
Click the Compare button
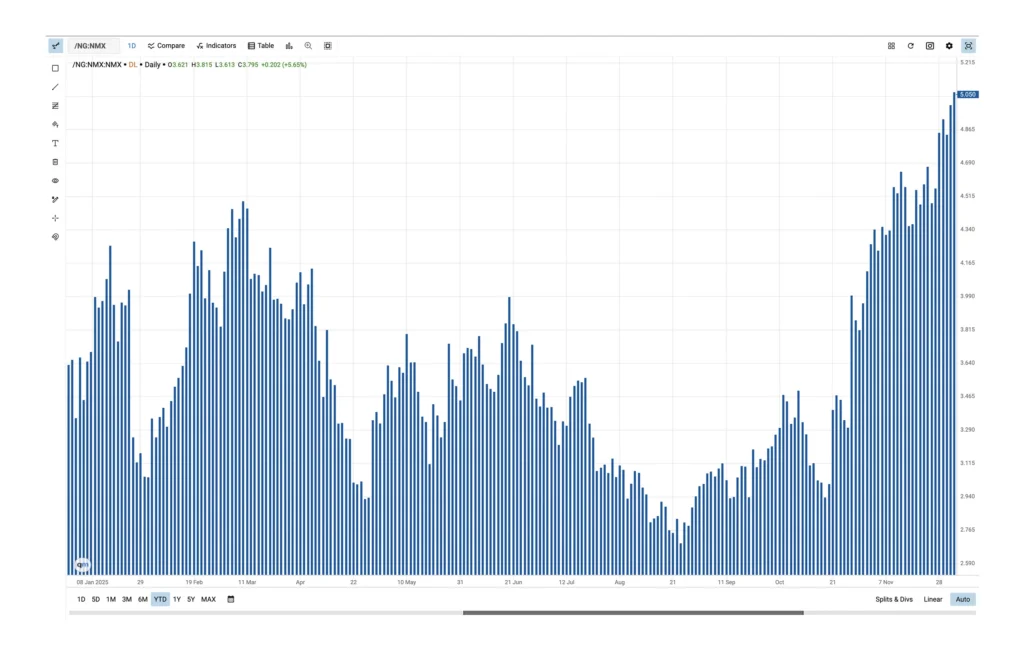[x=165, y=45]
